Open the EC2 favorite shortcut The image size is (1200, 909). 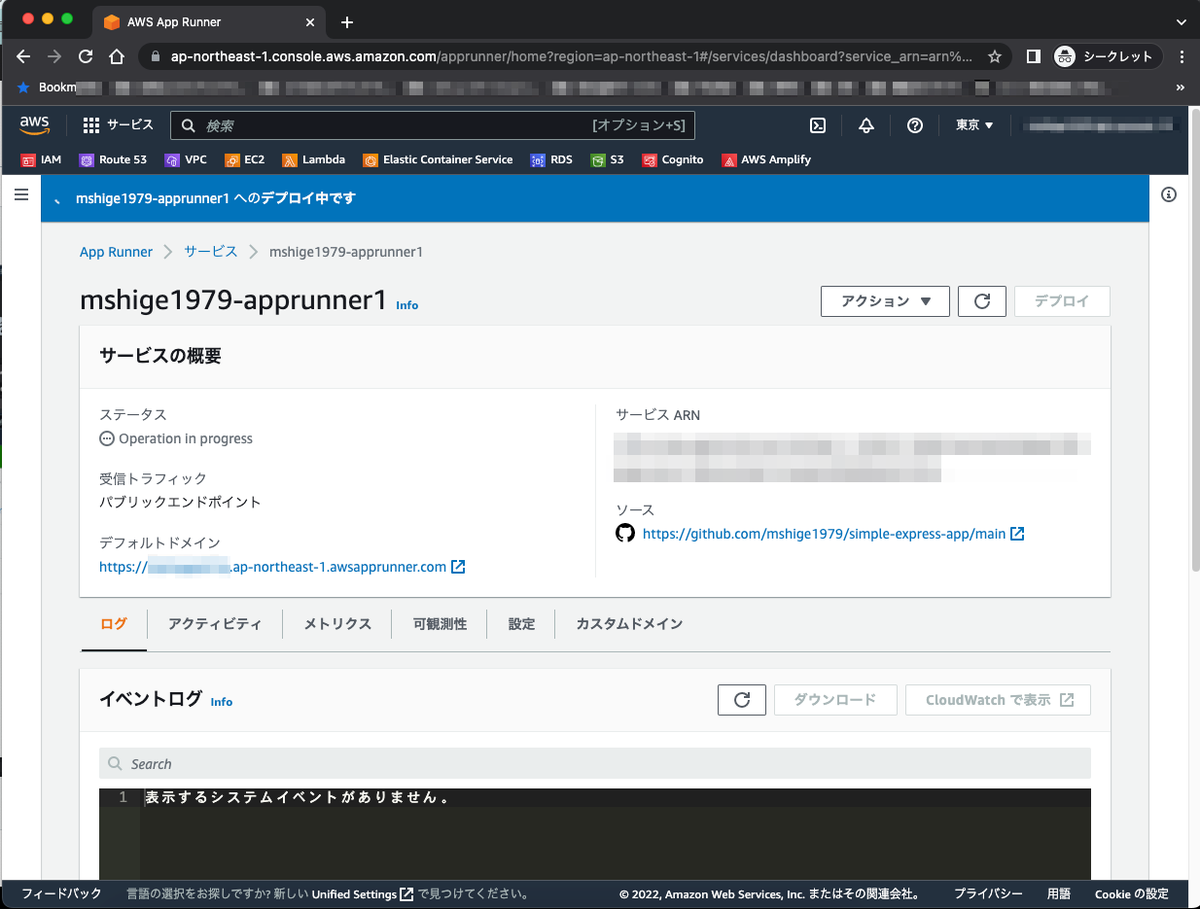pyautogui.click(x=245, y=160)
